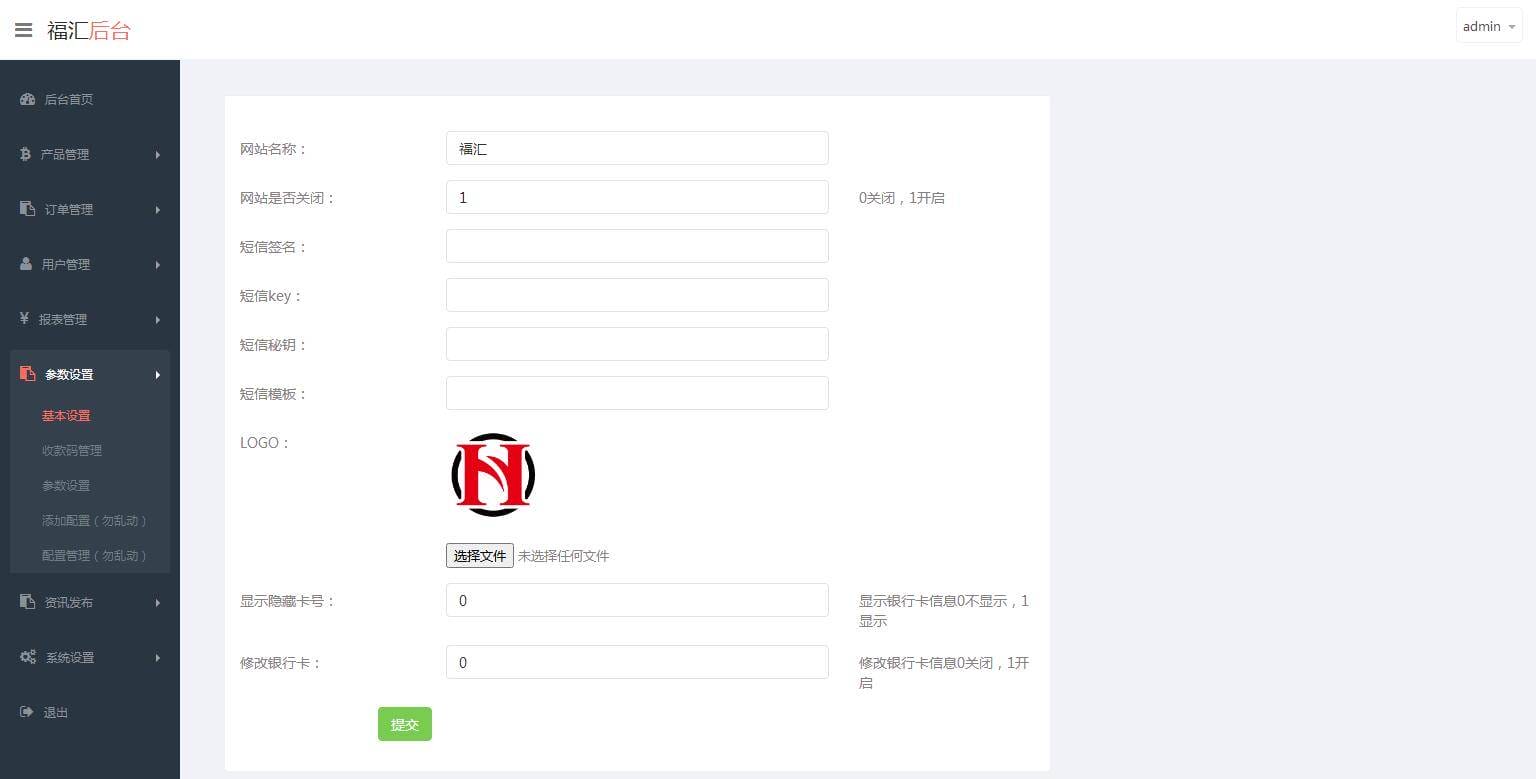Open 配置管理（勿乱动）page
This screenshot has height=779, width=1536.
tap(96, 555)
